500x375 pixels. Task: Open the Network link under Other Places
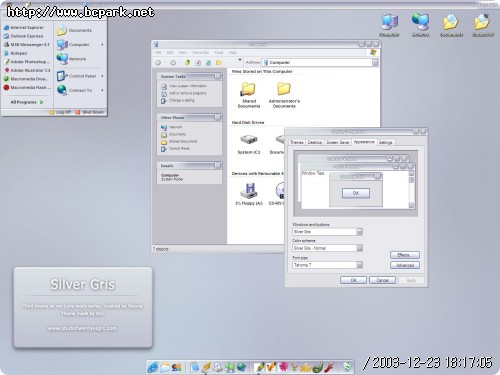tap(172, 127)
